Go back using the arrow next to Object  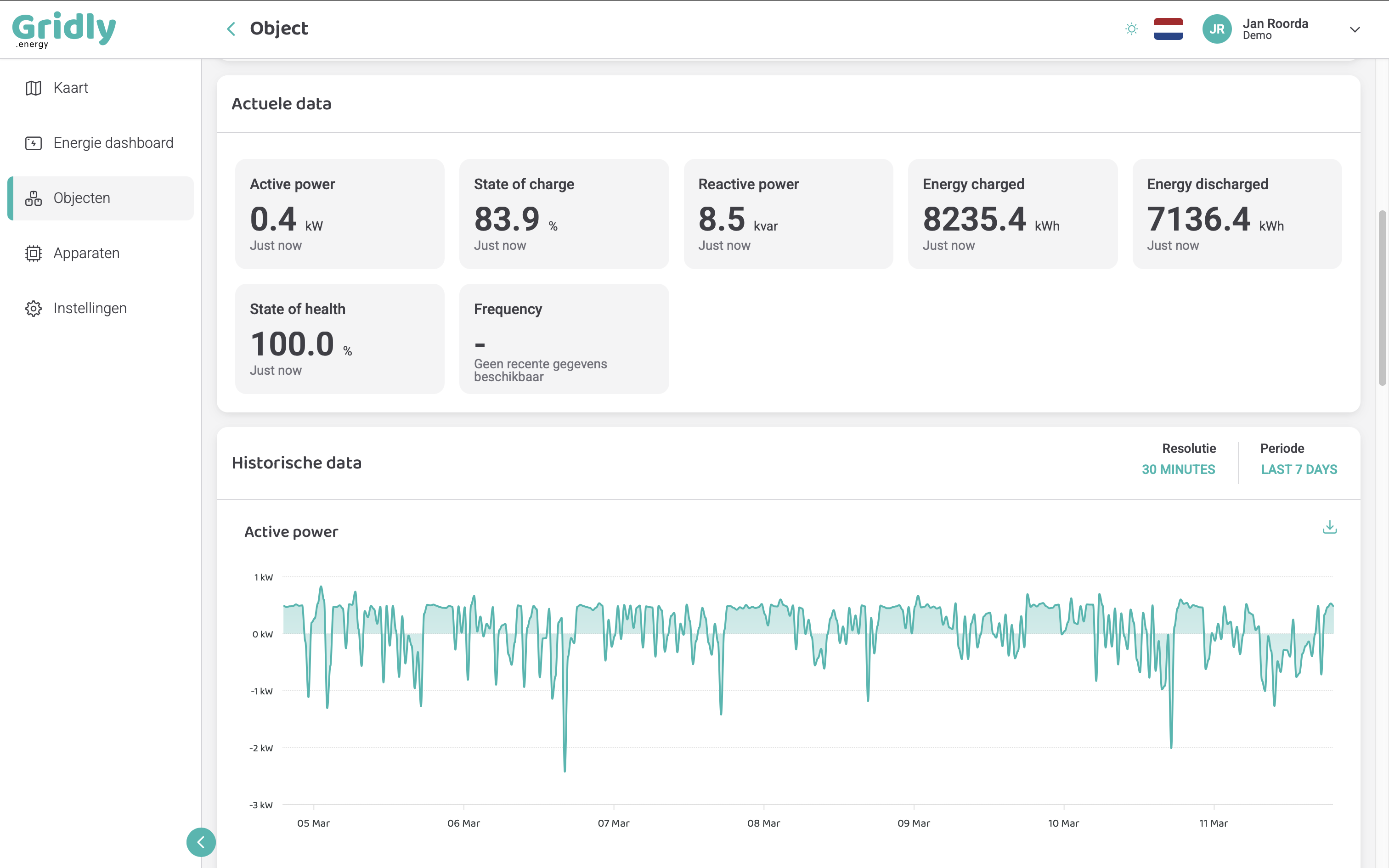point(231,28)
